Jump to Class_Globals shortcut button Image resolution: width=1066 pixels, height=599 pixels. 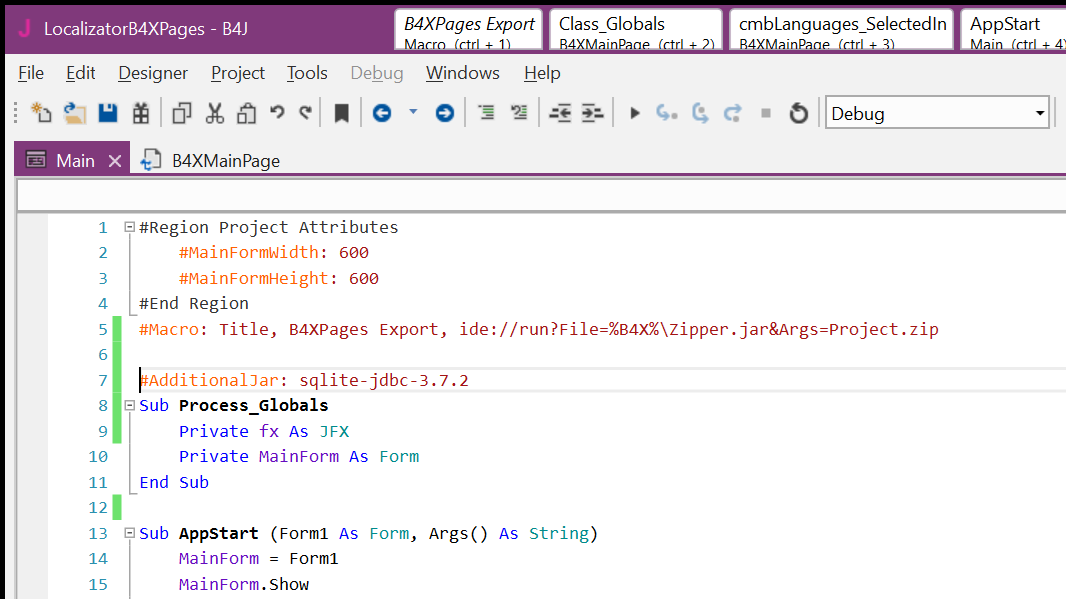pos(636,30)
